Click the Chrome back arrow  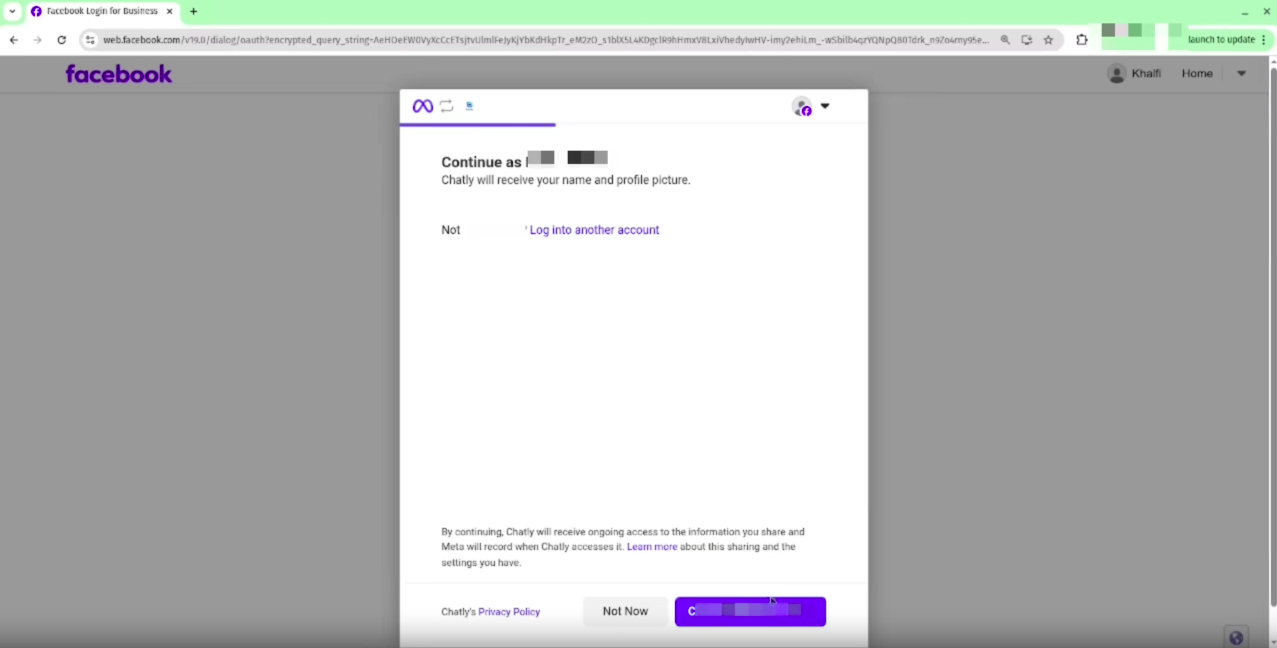tap(14, 40)
